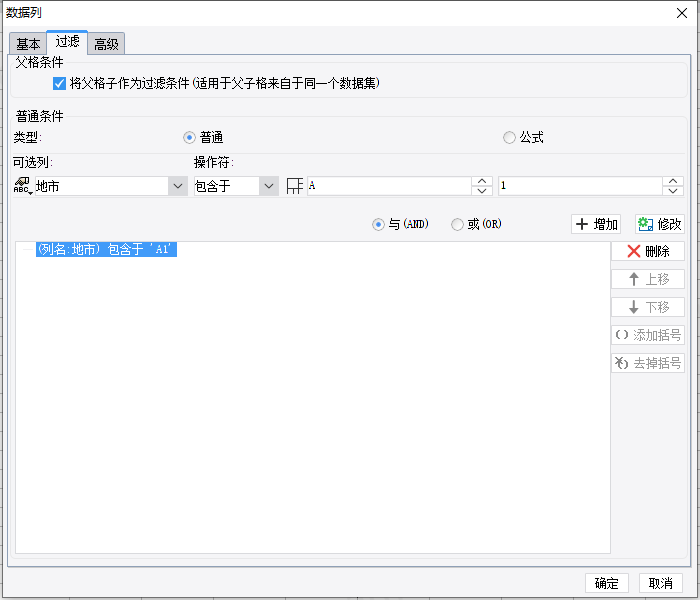Click the column letter field containing A
Screen dimensions: 700x600
[389, 186]
